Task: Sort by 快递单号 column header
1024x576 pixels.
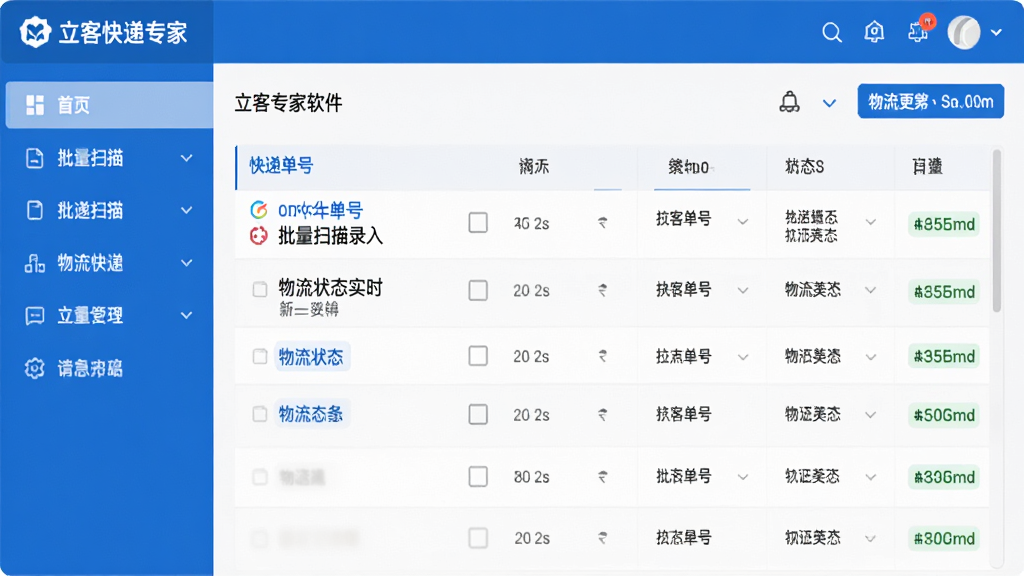Action: click(x=281, y=166)
